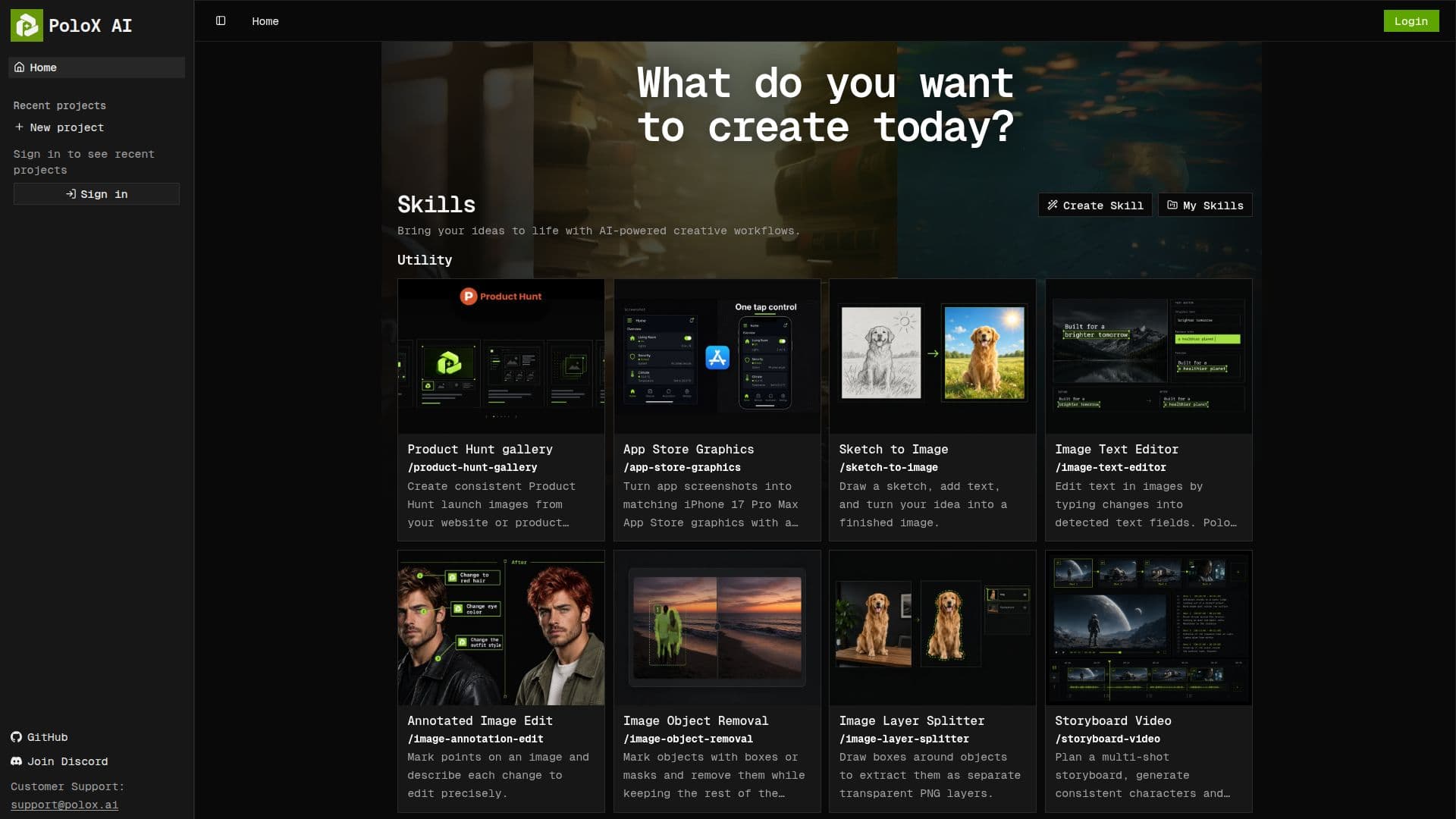Click the green Login button
This screenshot has width=1456, height=819.
(1410, 21)
